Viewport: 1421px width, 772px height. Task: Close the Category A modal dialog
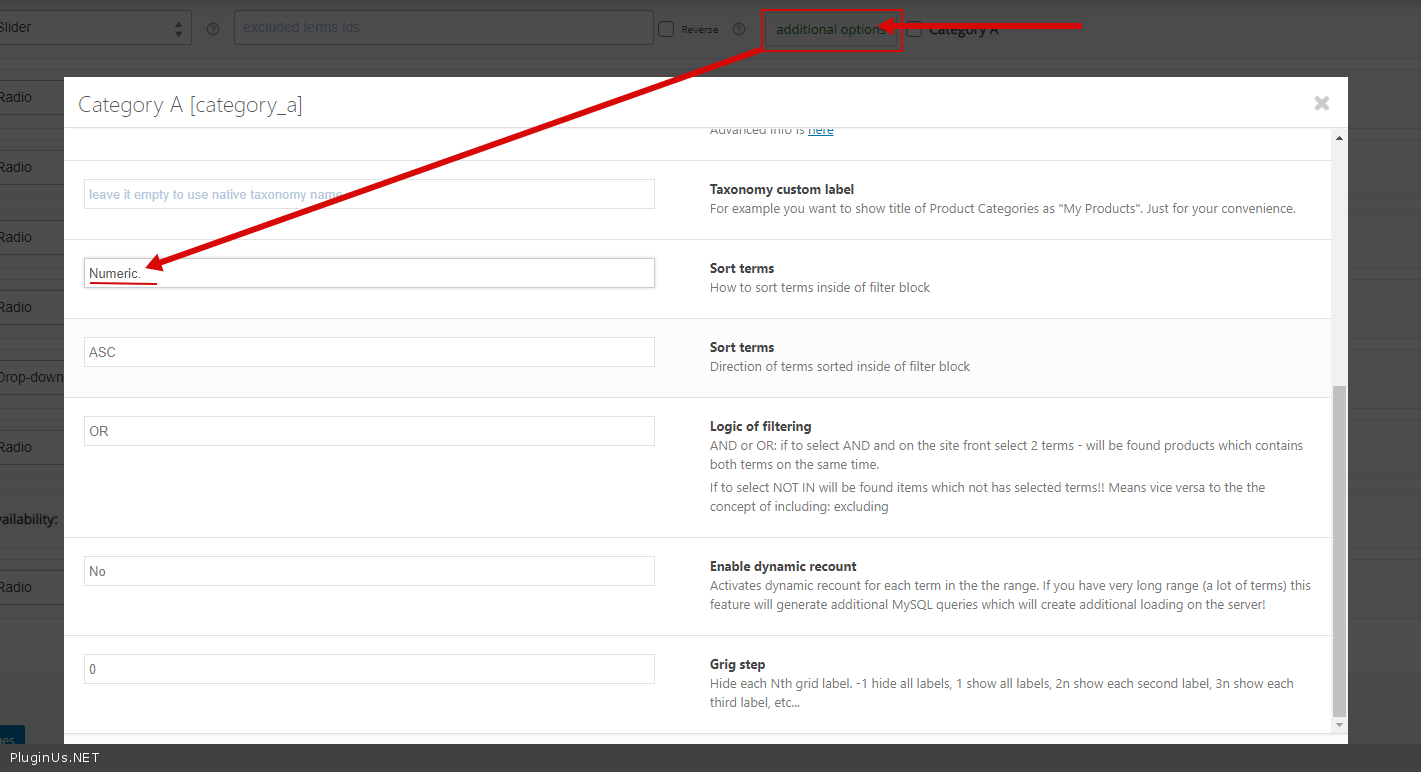tap(1321, 103)
